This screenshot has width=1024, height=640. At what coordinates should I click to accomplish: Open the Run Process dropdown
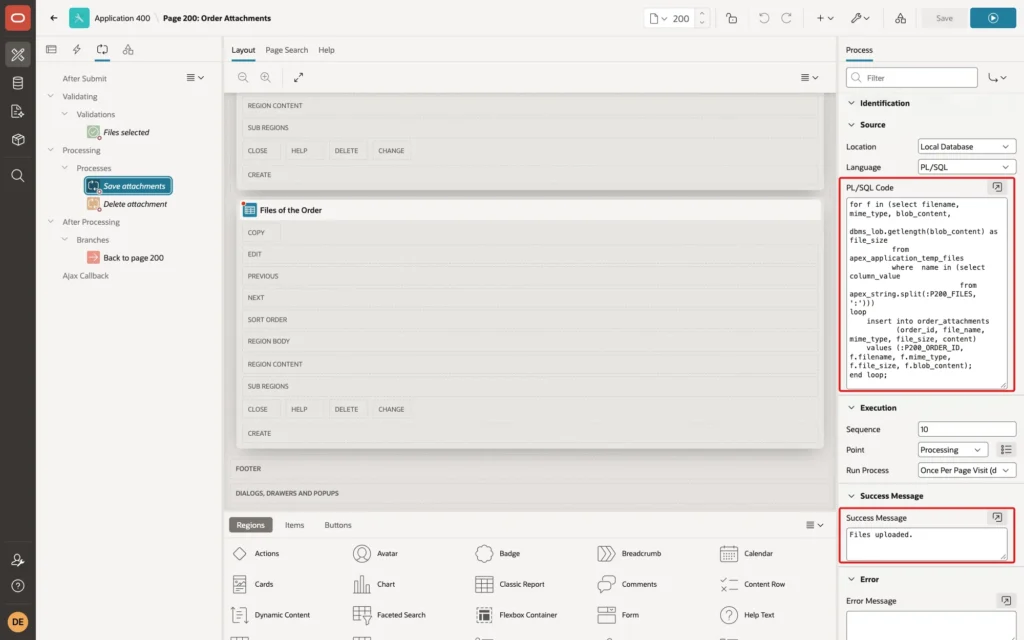966,470
